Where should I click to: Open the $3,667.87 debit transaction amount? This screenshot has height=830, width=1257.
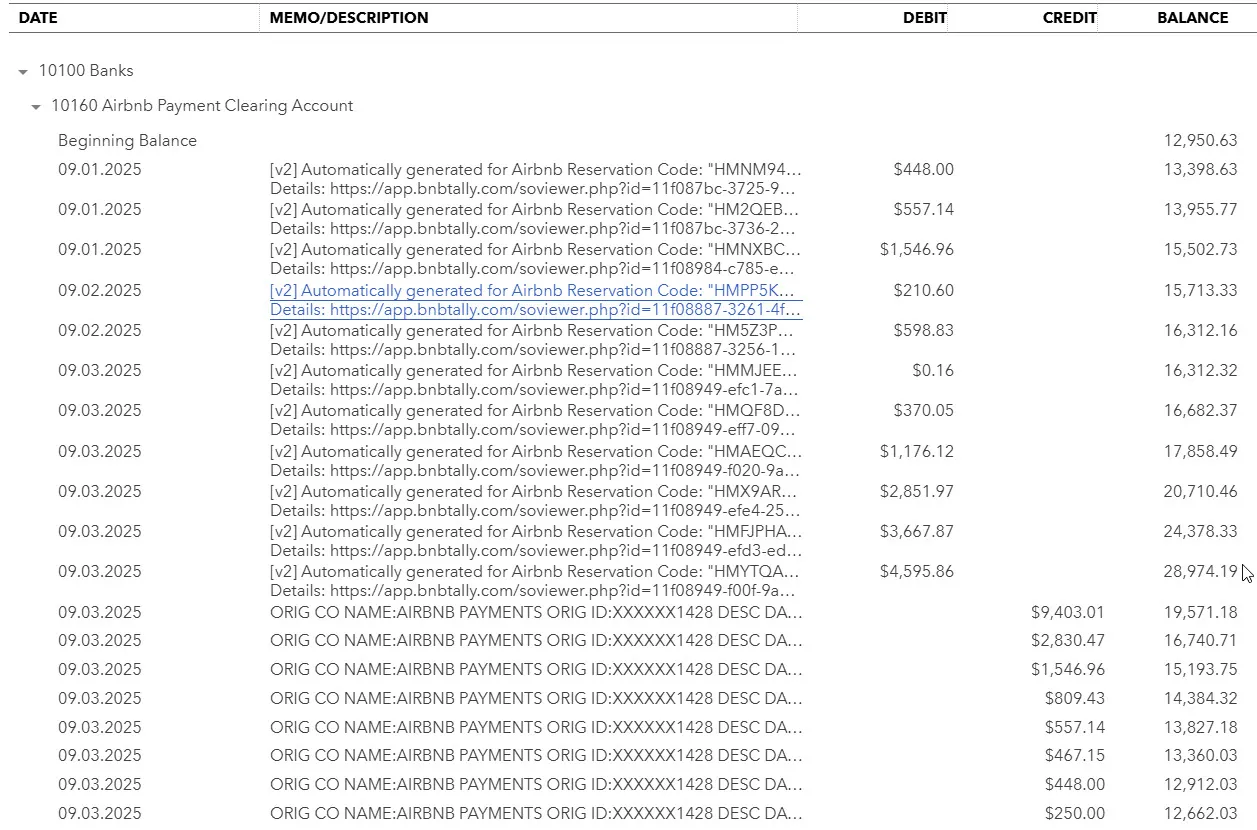point(916,532)
